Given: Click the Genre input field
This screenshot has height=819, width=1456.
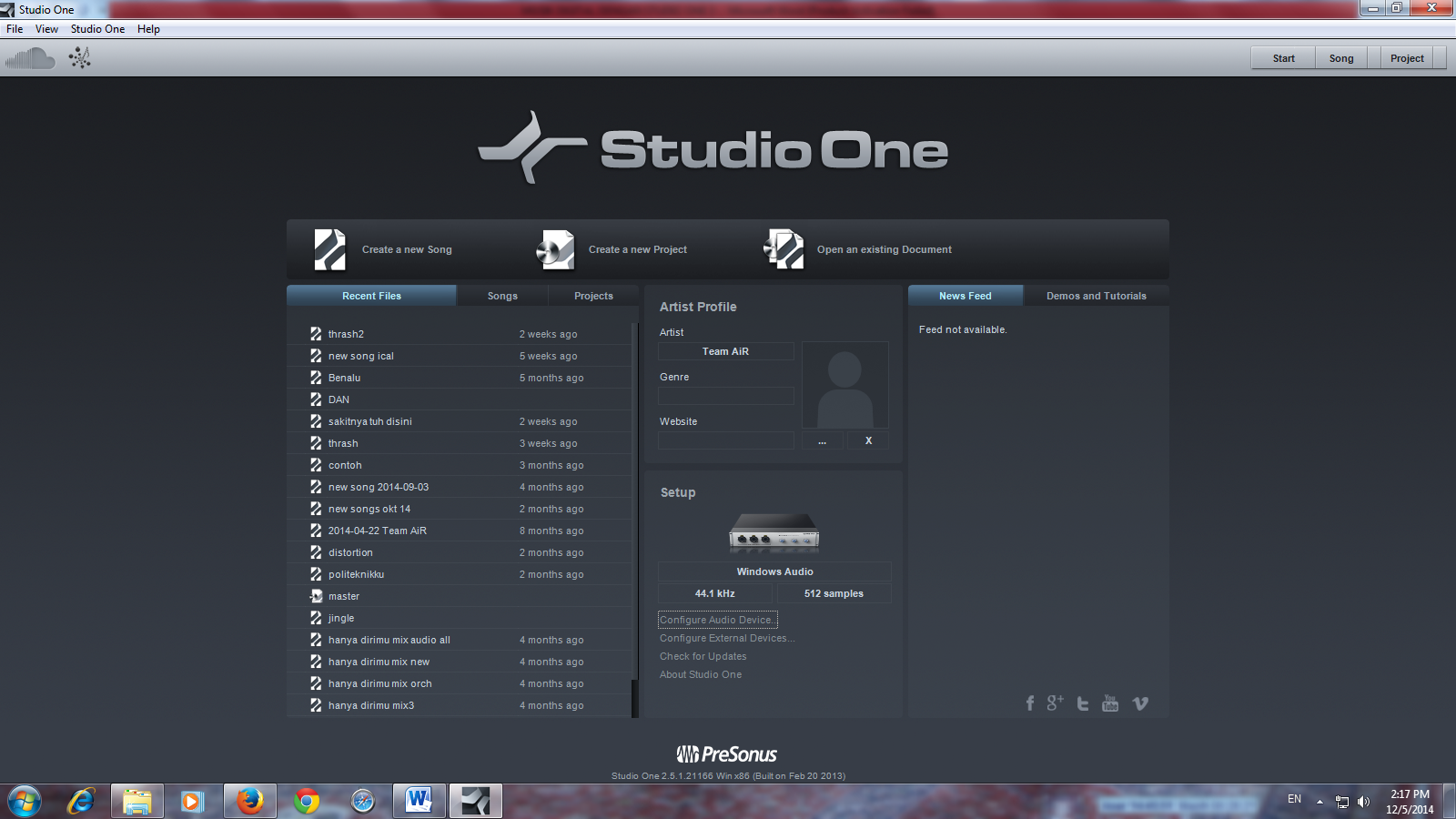Looking at the screenshot, I should 726,396.
